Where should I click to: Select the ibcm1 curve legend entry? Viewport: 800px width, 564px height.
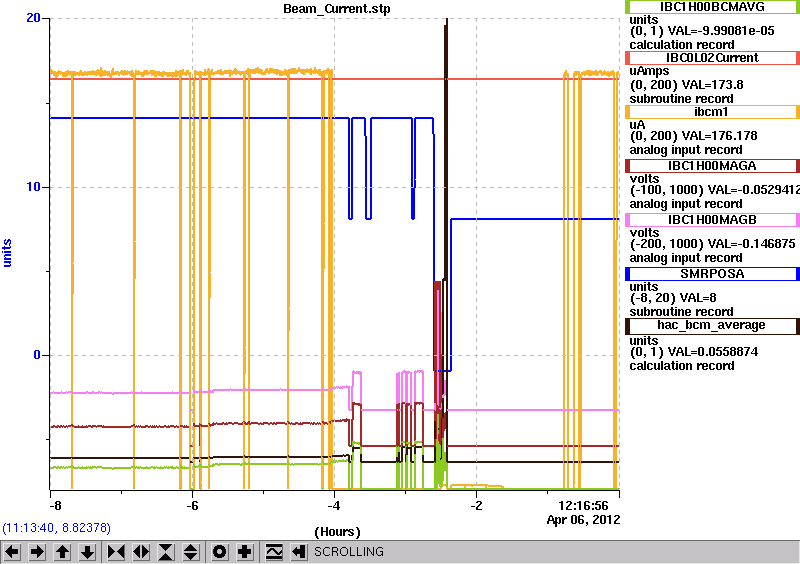click(x=712, y=112)
